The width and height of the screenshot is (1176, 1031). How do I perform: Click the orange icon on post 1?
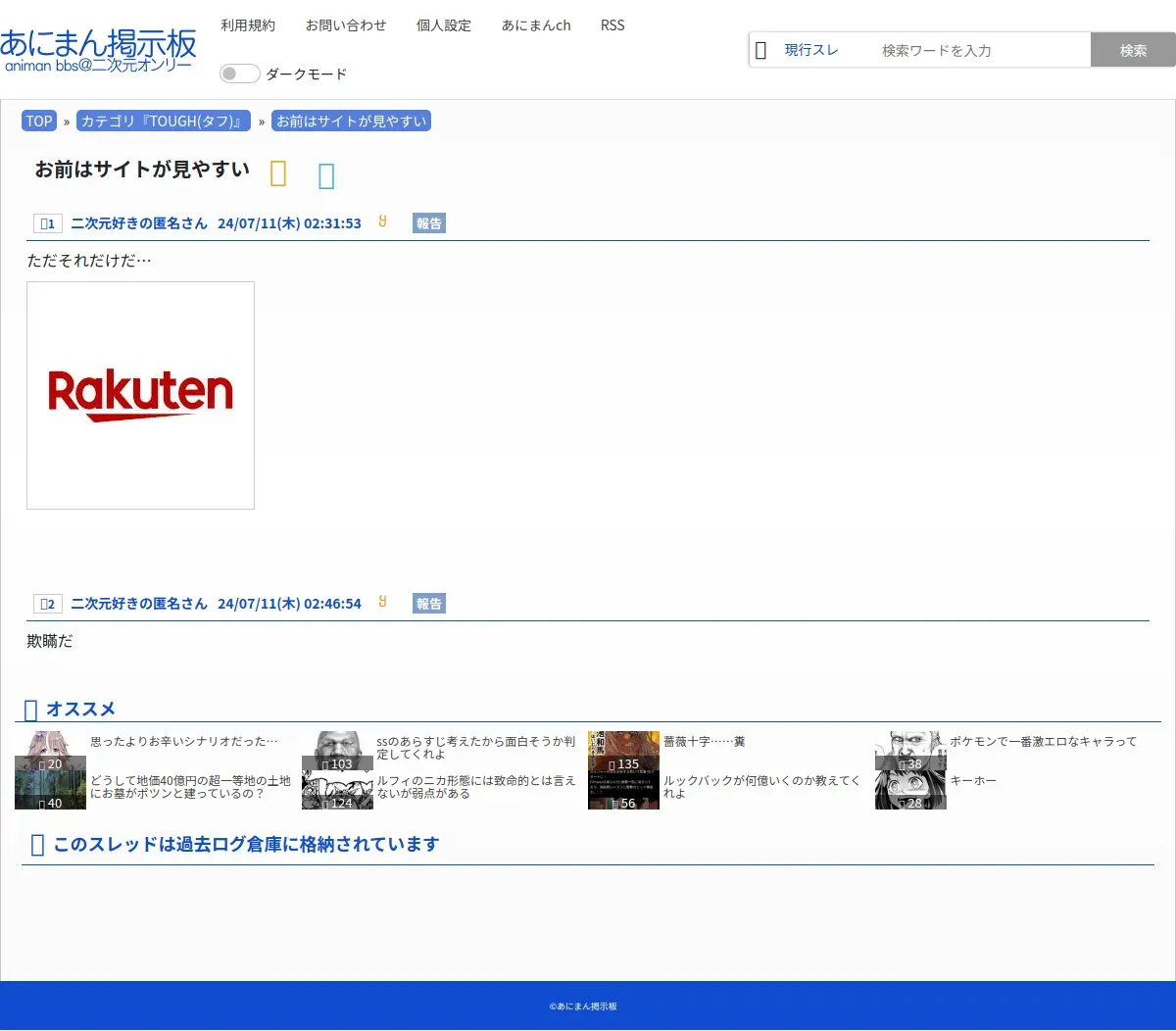pos(382,221)
